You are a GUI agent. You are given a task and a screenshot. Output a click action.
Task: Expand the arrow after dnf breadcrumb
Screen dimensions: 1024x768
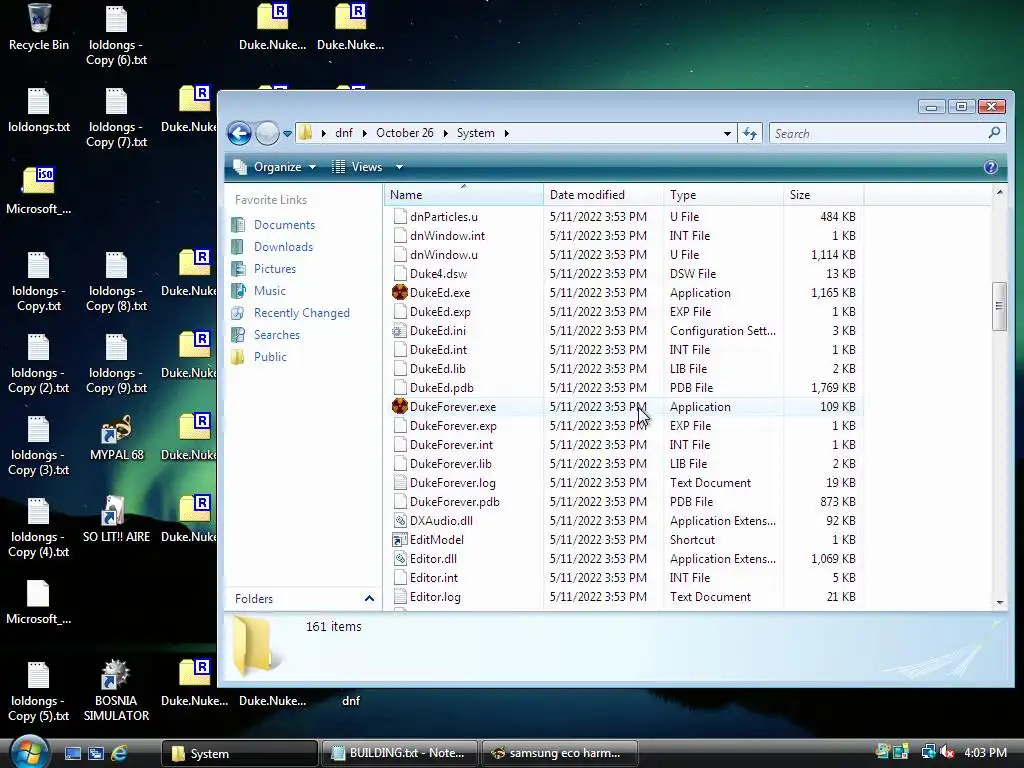(364, 133)
